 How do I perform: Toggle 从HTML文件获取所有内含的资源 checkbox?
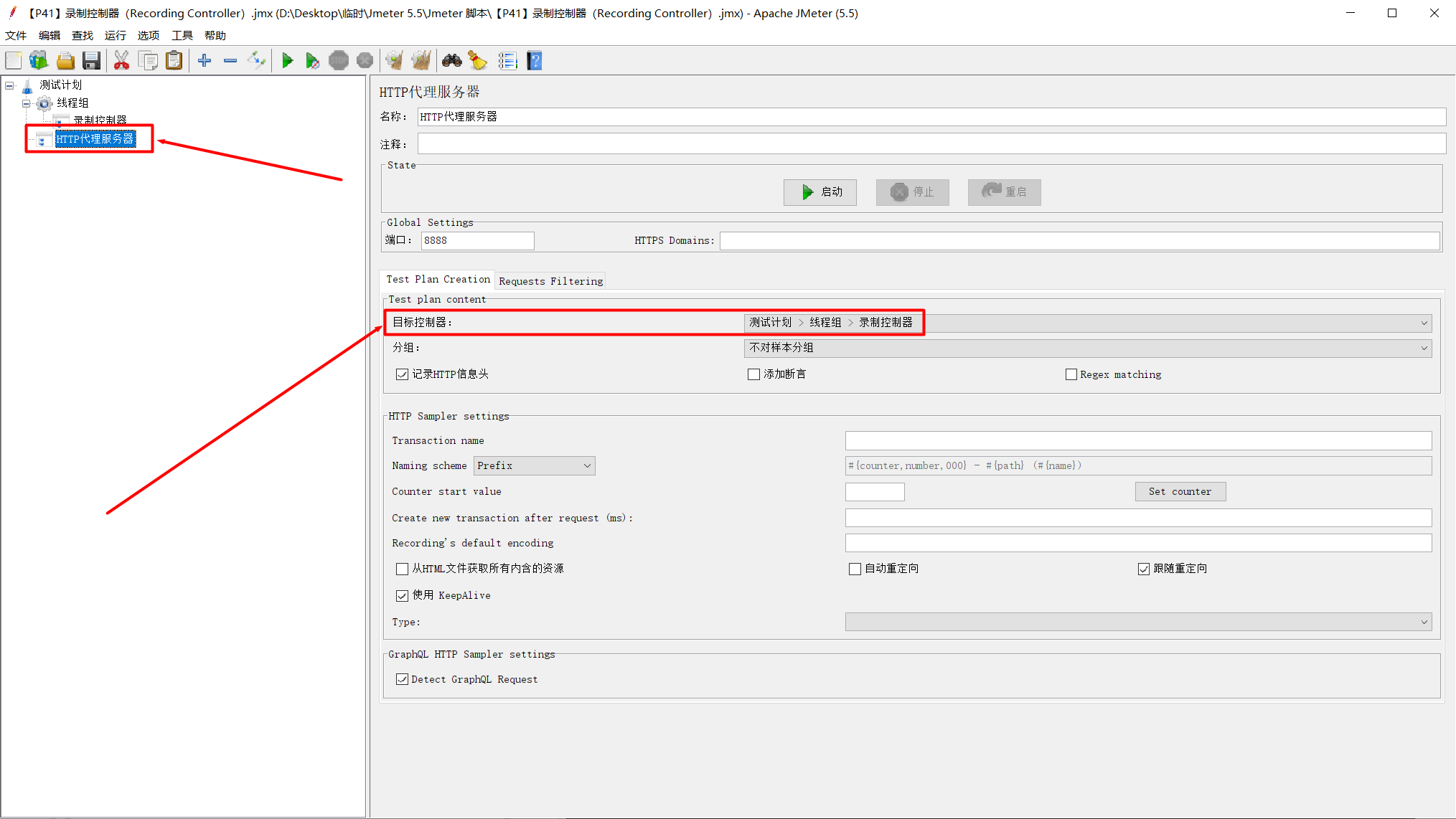pos(401,568)
